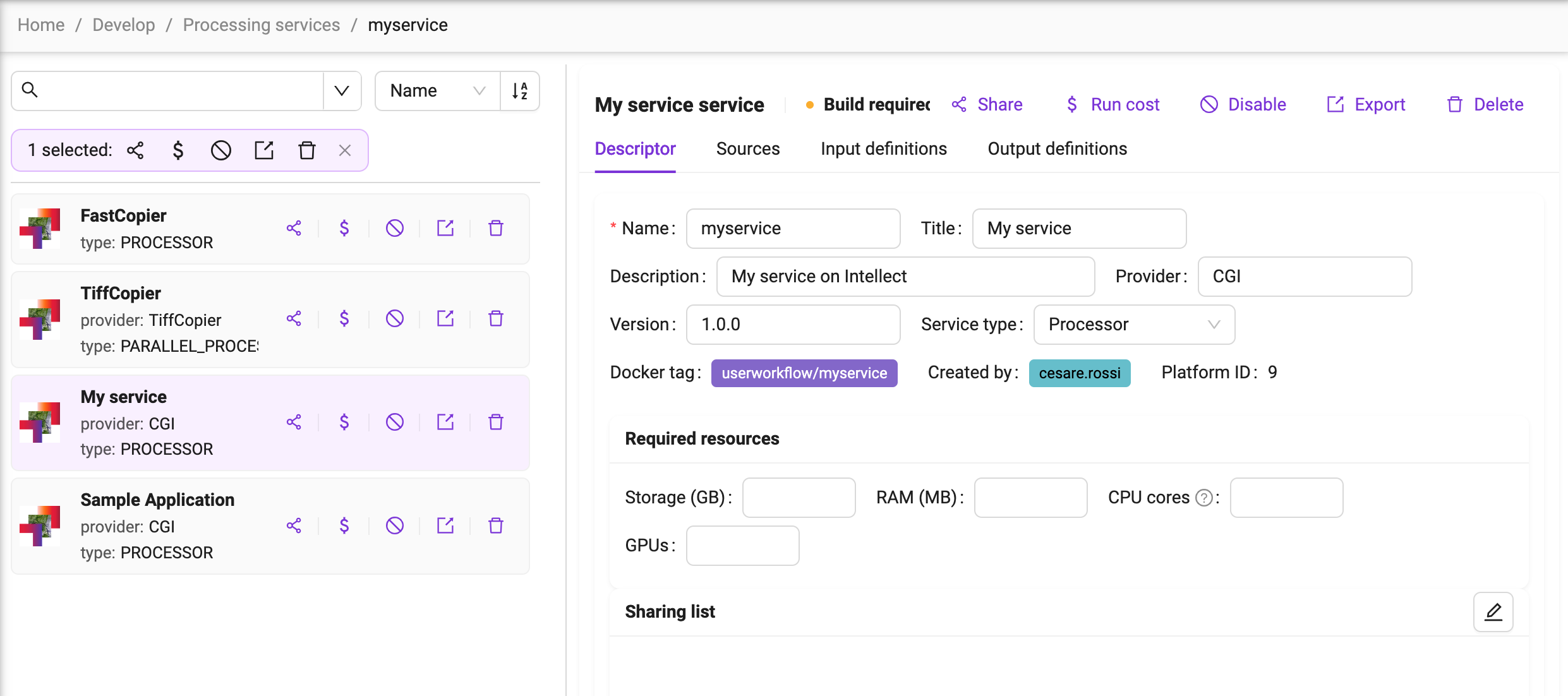
Task: Disable the Sample Application service via its icon
Action: (x=395, y=525)
